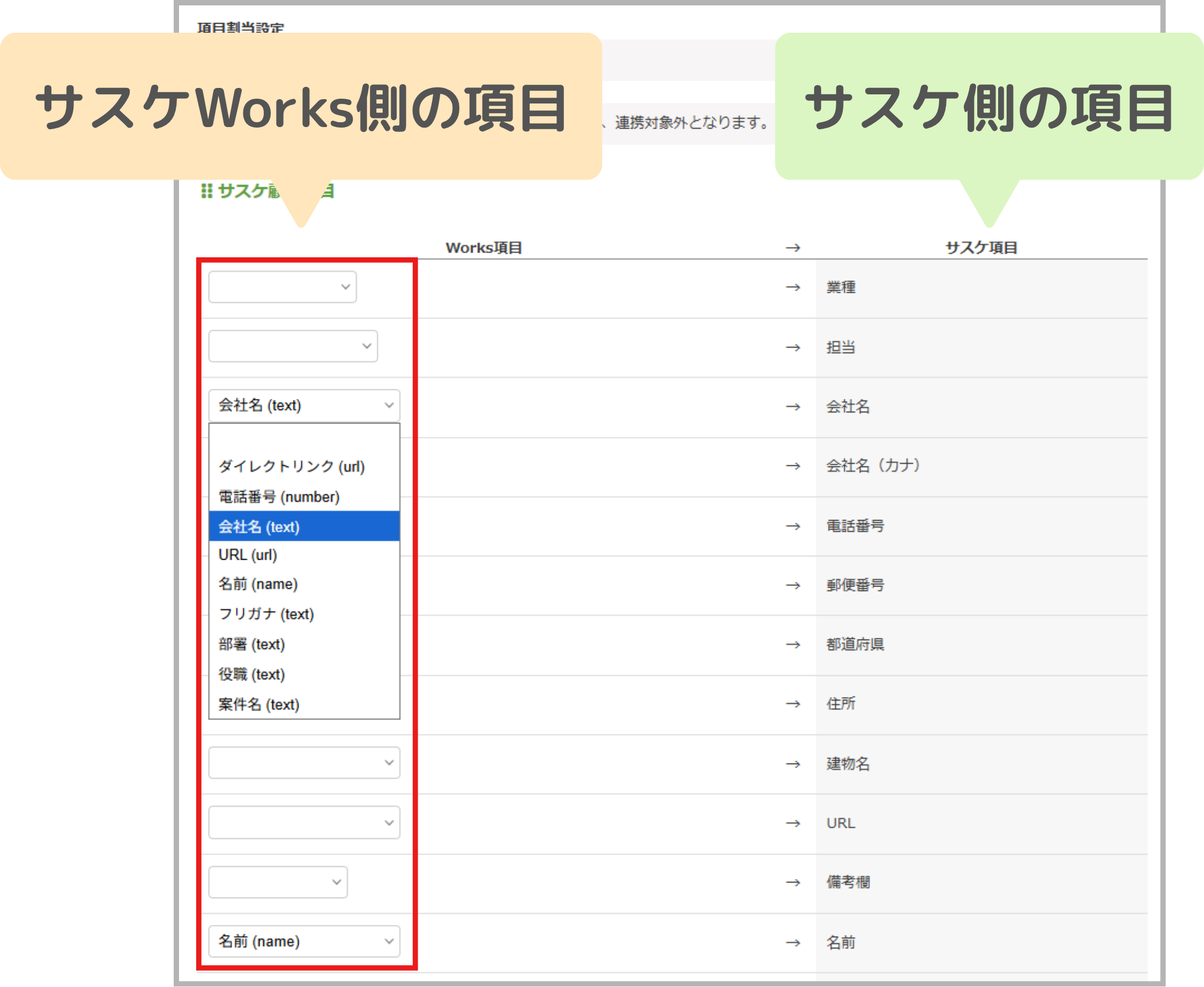The height and width of the screenshot is (987, 1204).
Task: Collapse the 会社名 (text) dropdown for 会社名 row
Action: click(304, 405)
